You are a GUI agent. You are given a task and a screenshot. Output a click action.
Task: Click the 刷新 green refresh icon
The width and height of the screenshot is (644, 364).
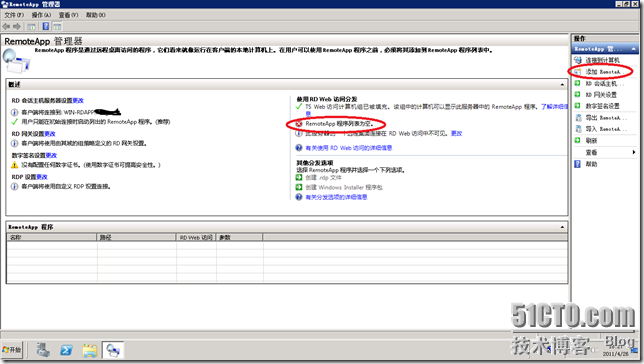pos(577,141)
